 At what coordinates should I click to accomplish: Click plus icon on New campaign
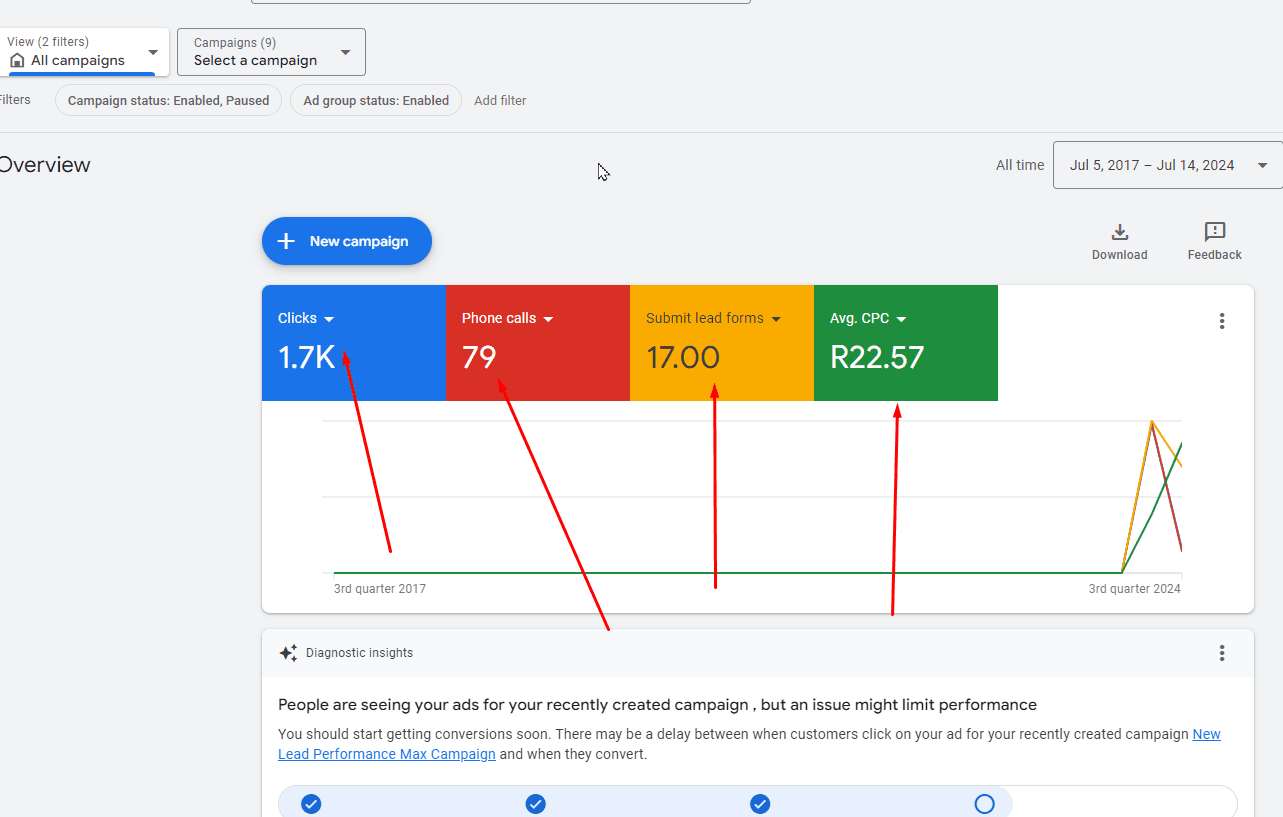click(x=286, y=241)
